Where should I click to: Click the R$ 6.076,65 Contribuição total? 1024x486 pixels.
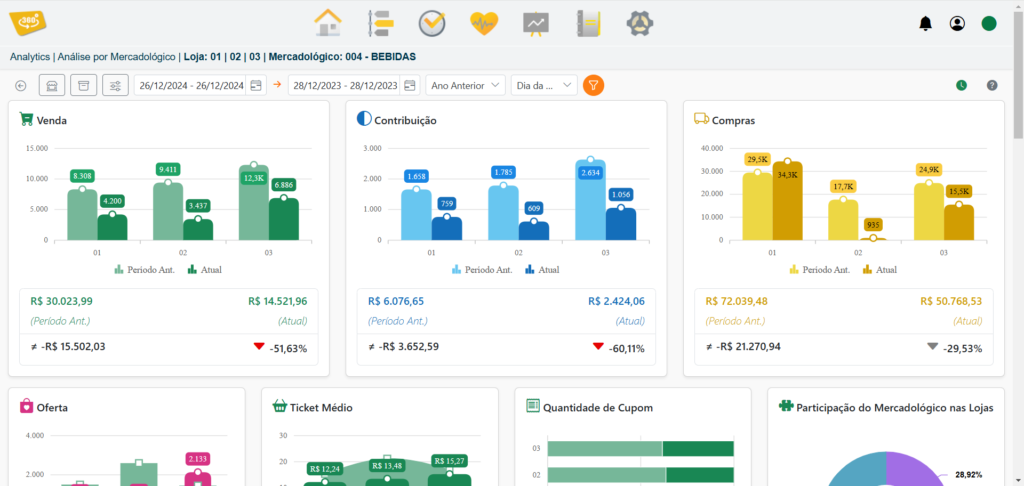point(396,301)
